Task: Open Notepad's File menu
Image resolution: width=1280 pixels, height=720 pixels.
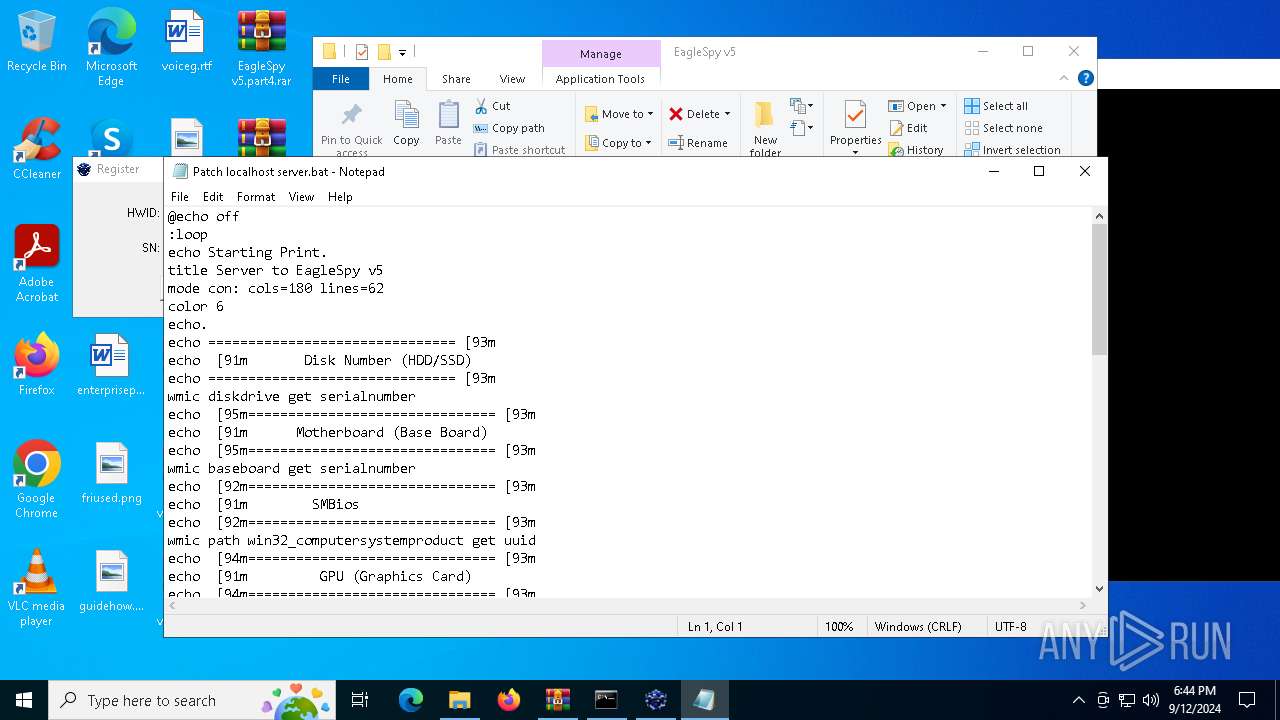Action: pos(180,197)
